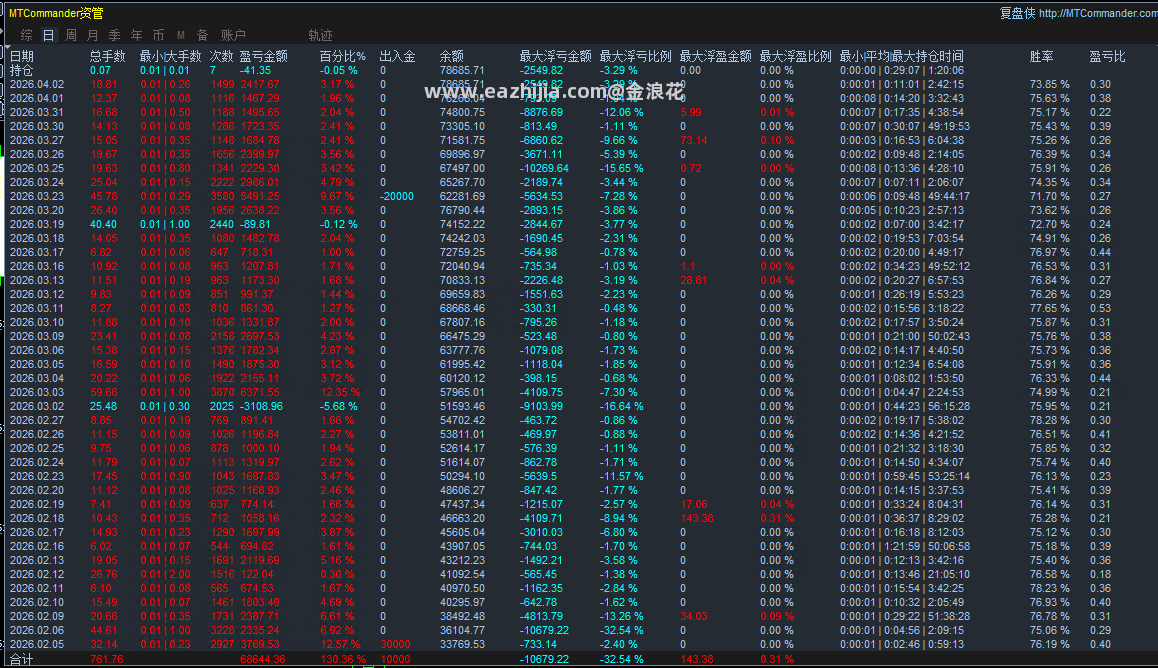Select the 2026.03.02 date row
The width and height of the screenshot is (1158, 668).
[x=579, y=406]
